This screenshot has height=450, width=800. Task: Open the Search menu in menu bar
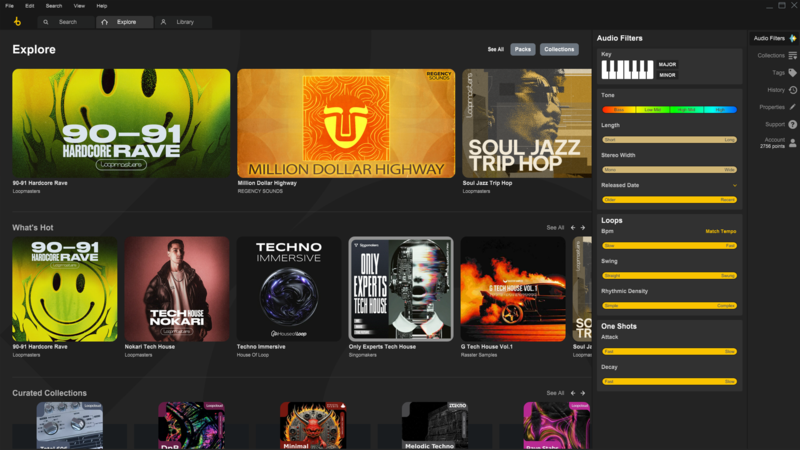(54, 6)
